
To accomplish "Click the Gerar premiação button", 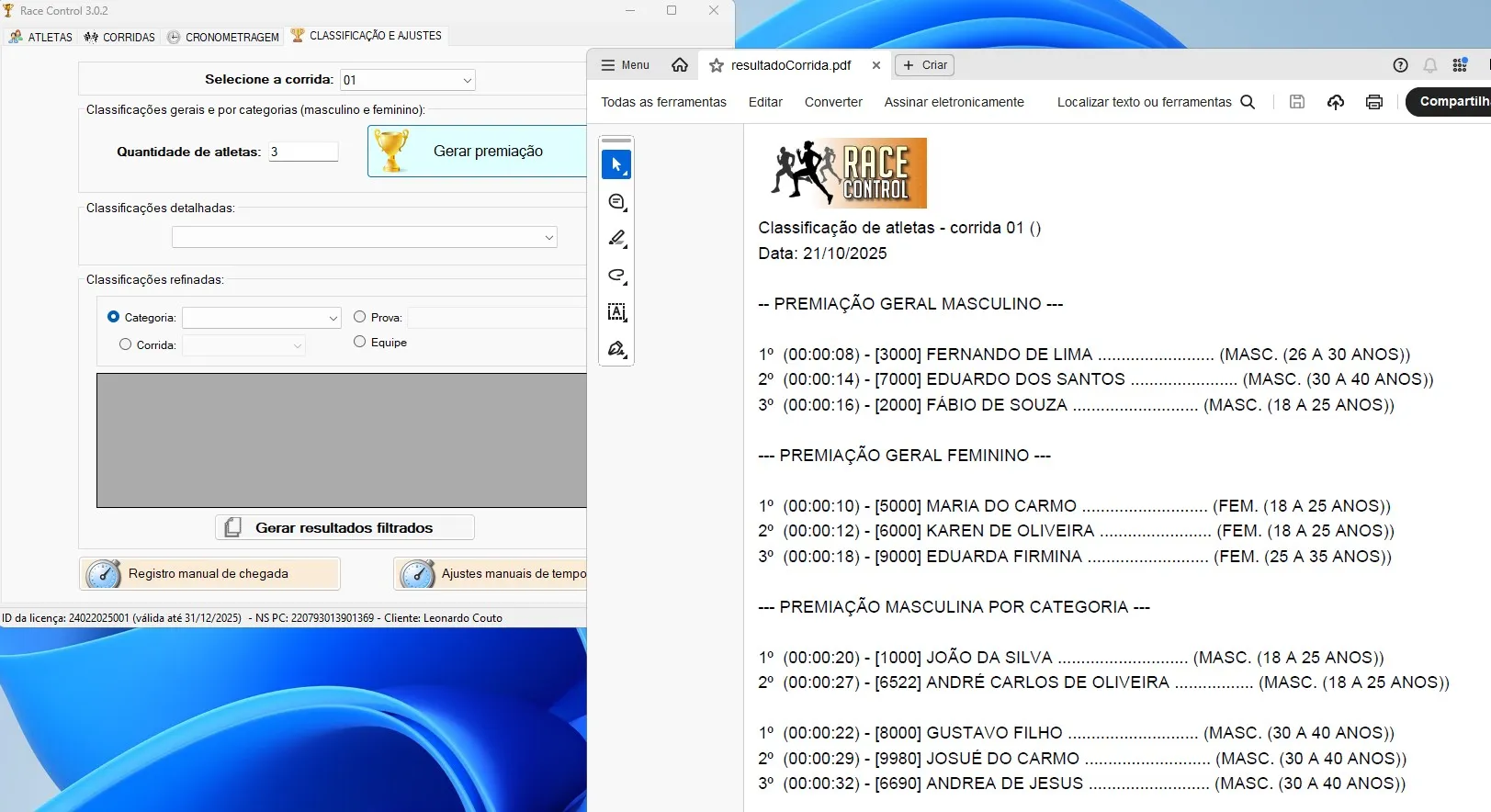I will [x=478, y=152].
